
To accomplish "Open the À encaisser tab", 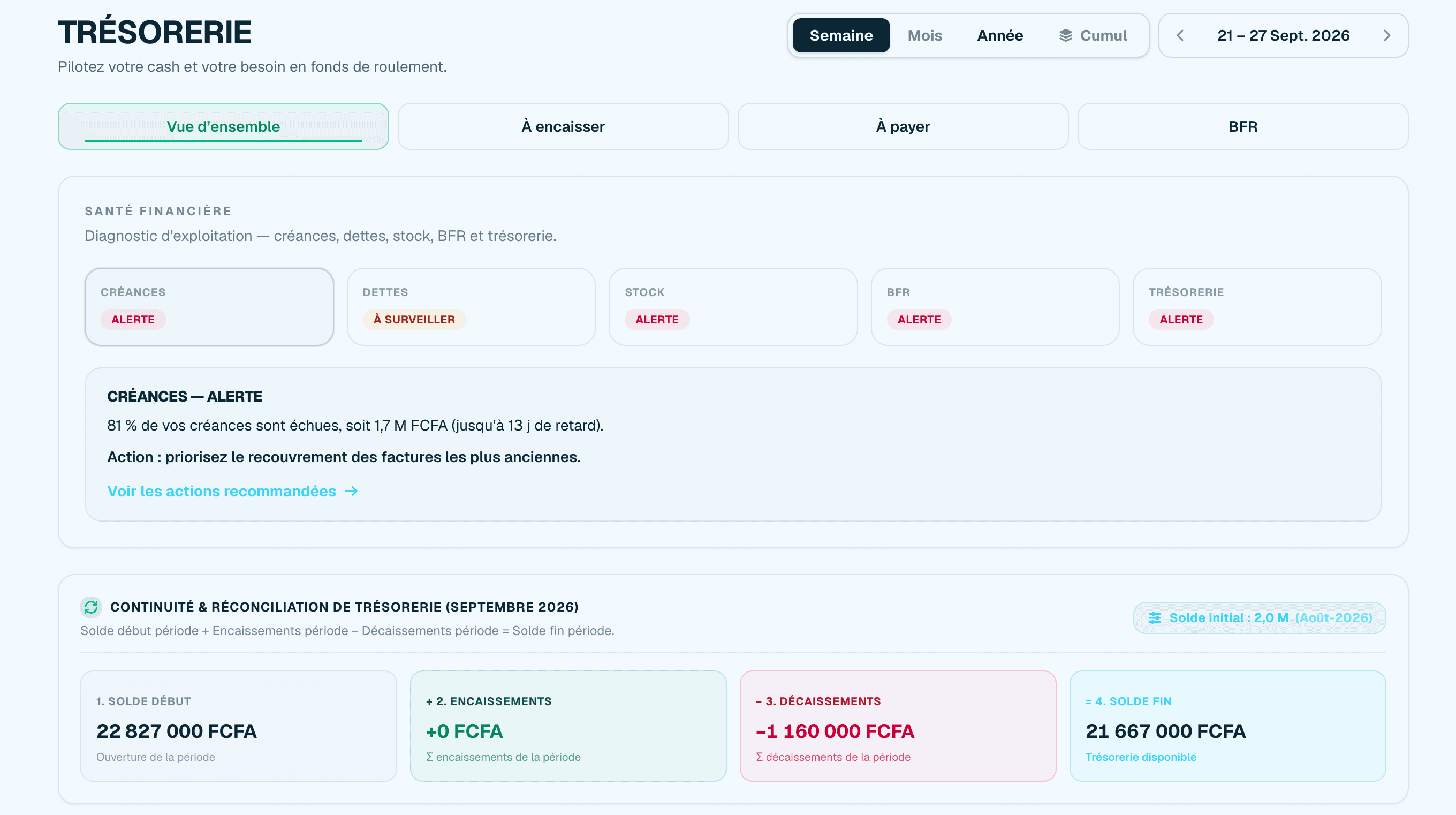I will tap(563, 126).
